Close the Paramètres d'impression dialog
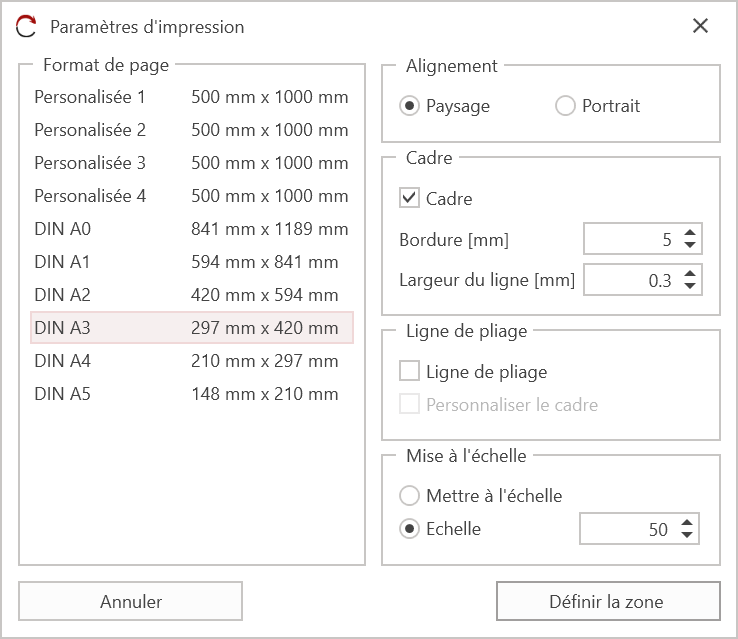738x639 pixels. tap(700, 26)
